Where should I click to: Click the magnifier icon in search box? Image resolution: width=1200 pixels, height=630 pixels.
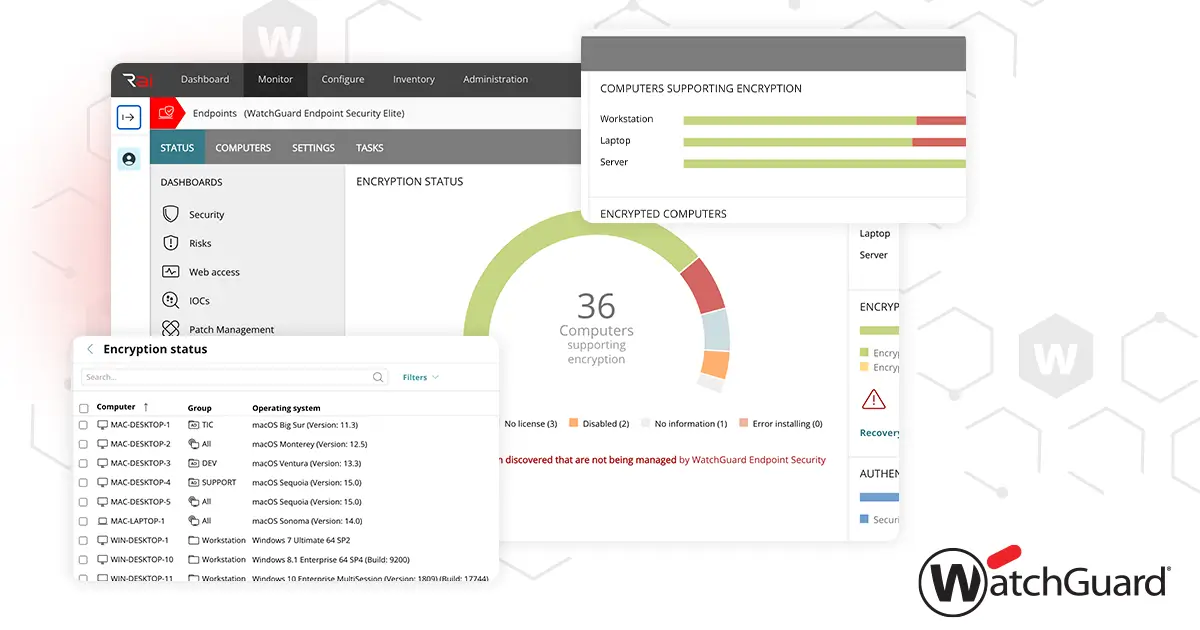coord(378,377)
